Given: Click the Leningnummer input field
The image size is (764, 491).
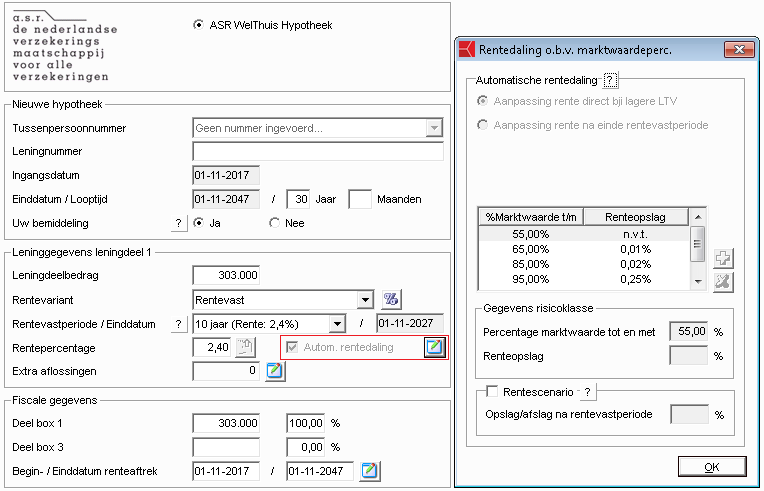Looking at the screenshot, I should click(318, 151).
